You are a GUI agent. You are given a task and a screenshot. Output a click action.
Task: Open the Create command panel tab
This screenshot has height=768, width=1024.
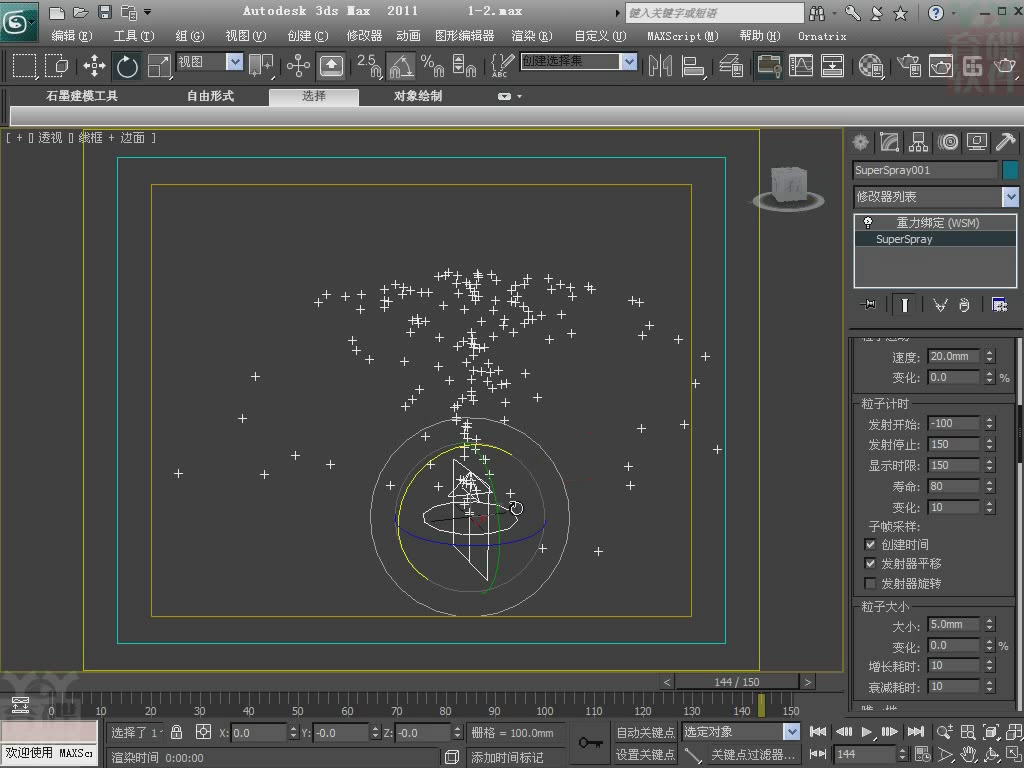[861, 142]
